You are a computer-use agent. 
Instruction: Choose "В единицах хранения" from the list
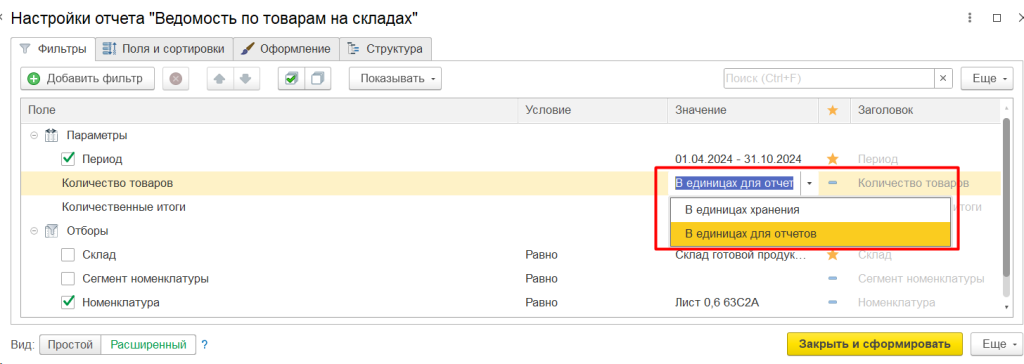[810, 210]
